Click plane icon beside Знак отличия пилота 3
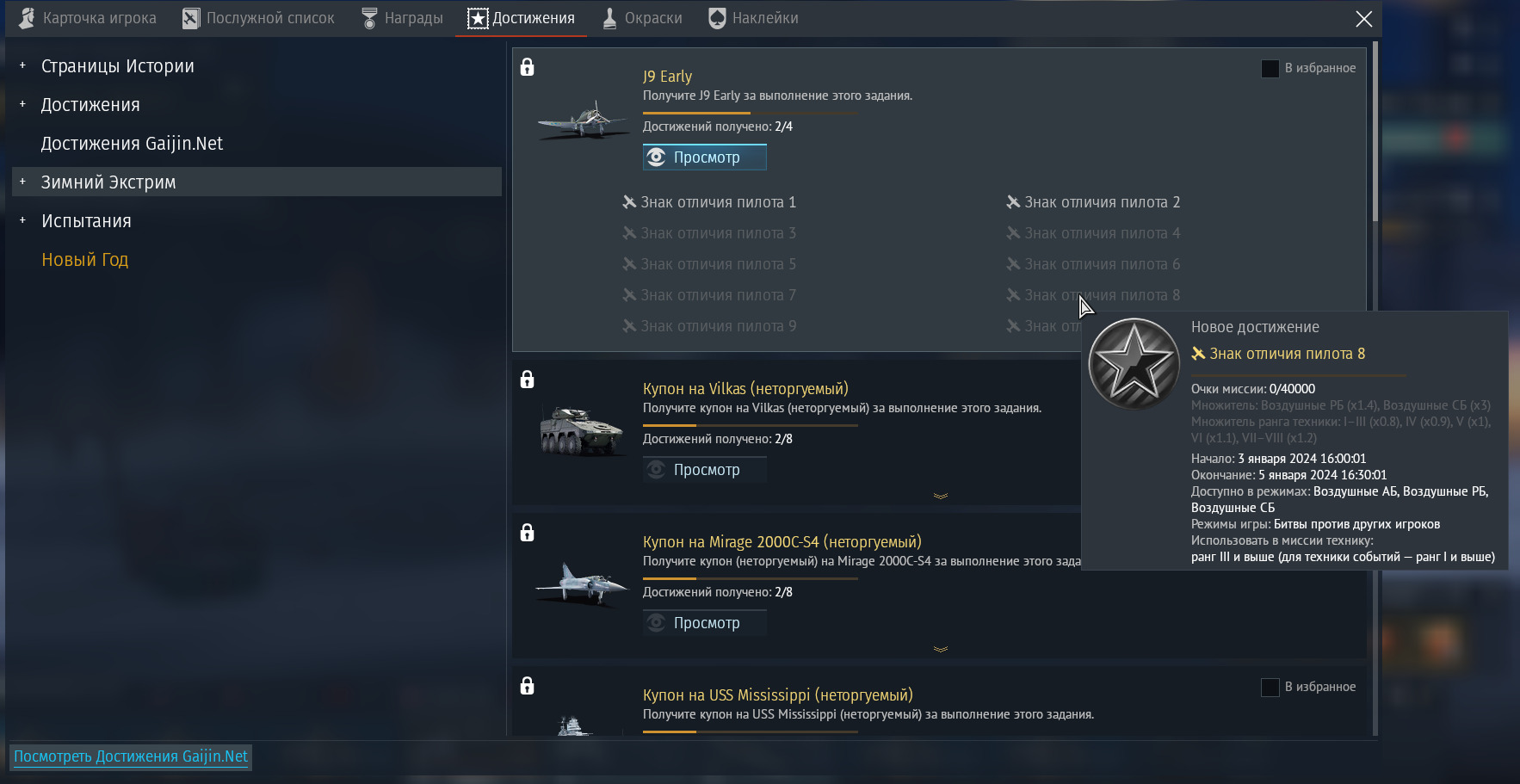 629,233
